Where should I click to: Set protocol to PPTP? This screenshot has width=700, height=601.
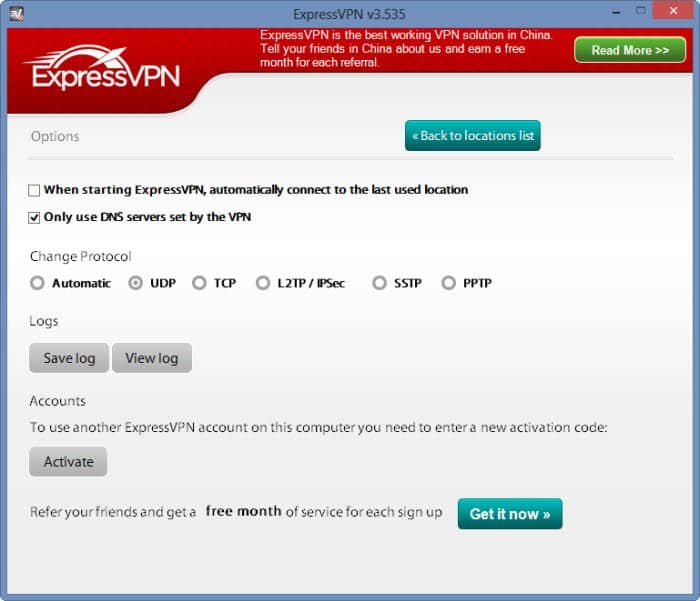pyautogui.click(x=448, y=283)
